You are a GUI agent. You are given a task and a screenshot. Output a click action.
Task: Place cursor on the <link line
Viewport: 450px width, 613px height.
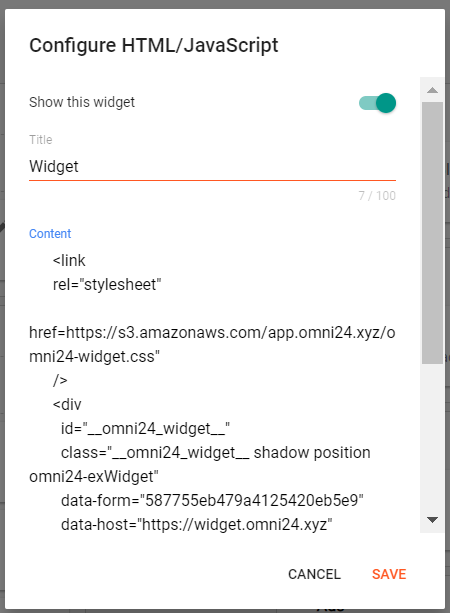(69, 261)
